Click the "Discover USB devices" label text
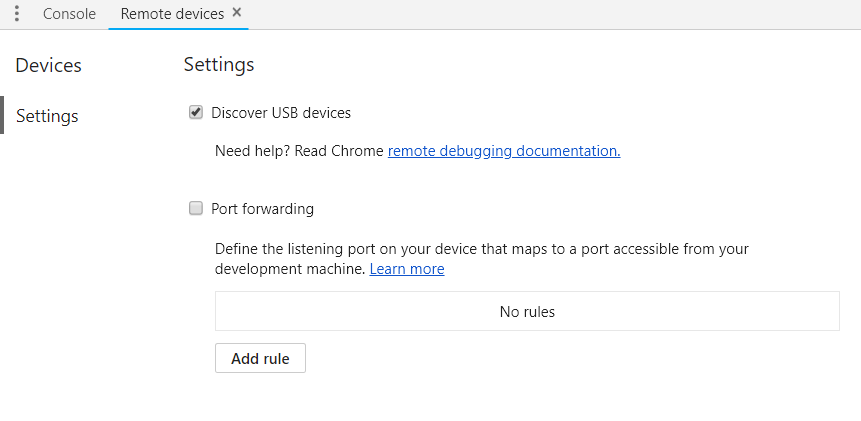 [x=281, y=113]
